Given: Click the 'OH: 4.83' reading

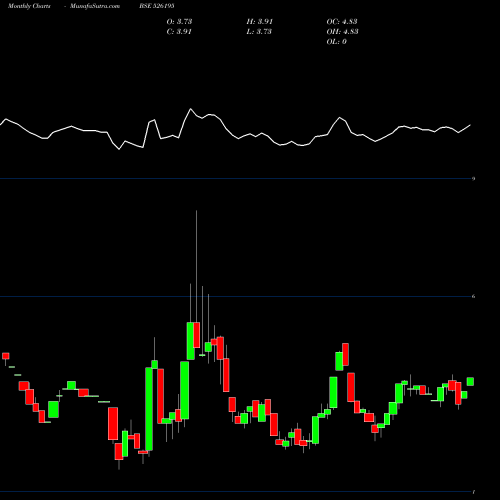Looking at the screenshot, I should tap(342, 31).
